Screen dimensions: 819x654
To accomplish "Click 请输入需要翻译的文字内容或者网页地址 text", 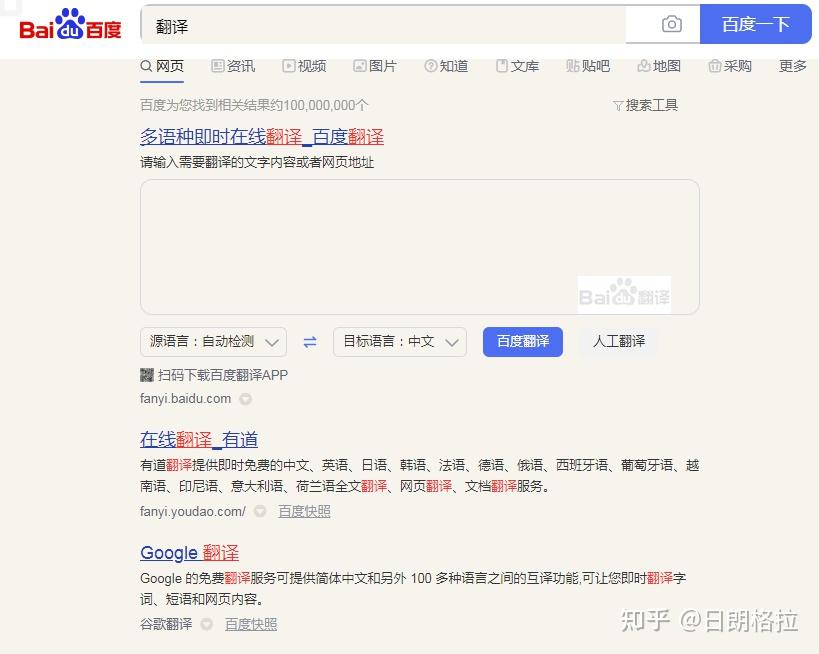I will (257, 162).
